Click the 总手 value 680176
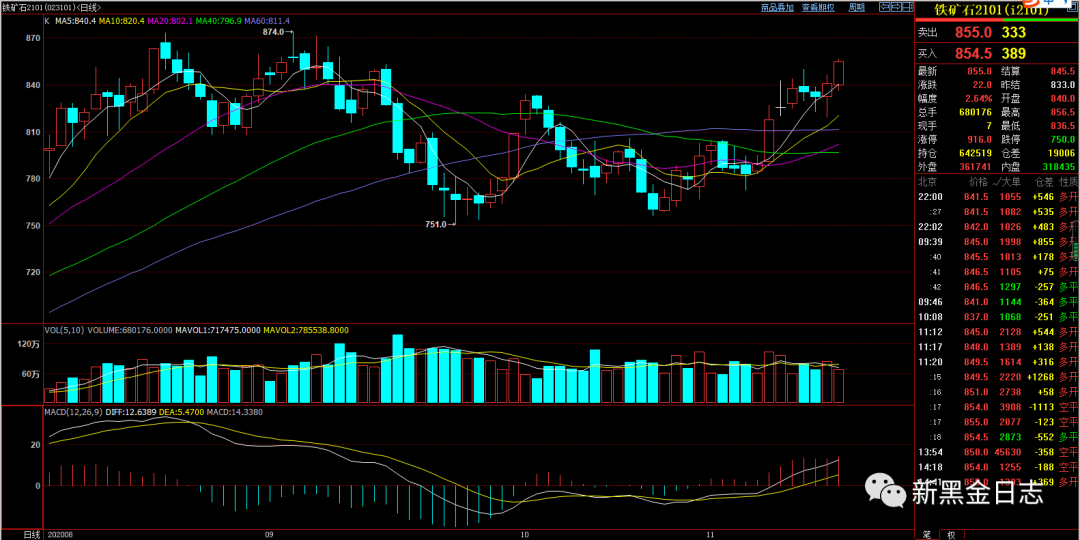Viewport: 1080px width, 540px height. point(975,110)
